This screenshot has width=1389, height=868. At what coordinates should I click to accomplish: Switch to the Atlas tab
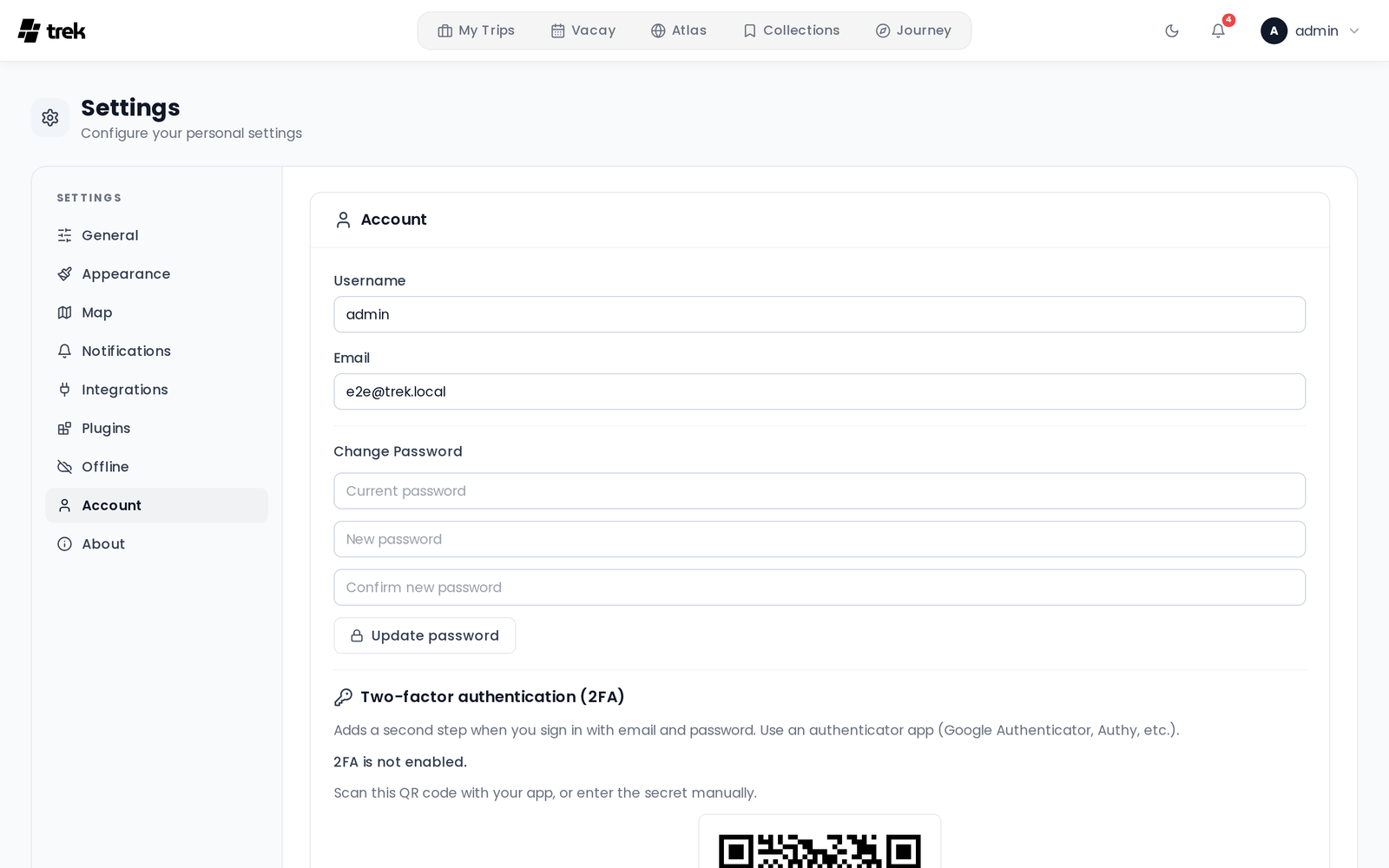pos(679,30)
